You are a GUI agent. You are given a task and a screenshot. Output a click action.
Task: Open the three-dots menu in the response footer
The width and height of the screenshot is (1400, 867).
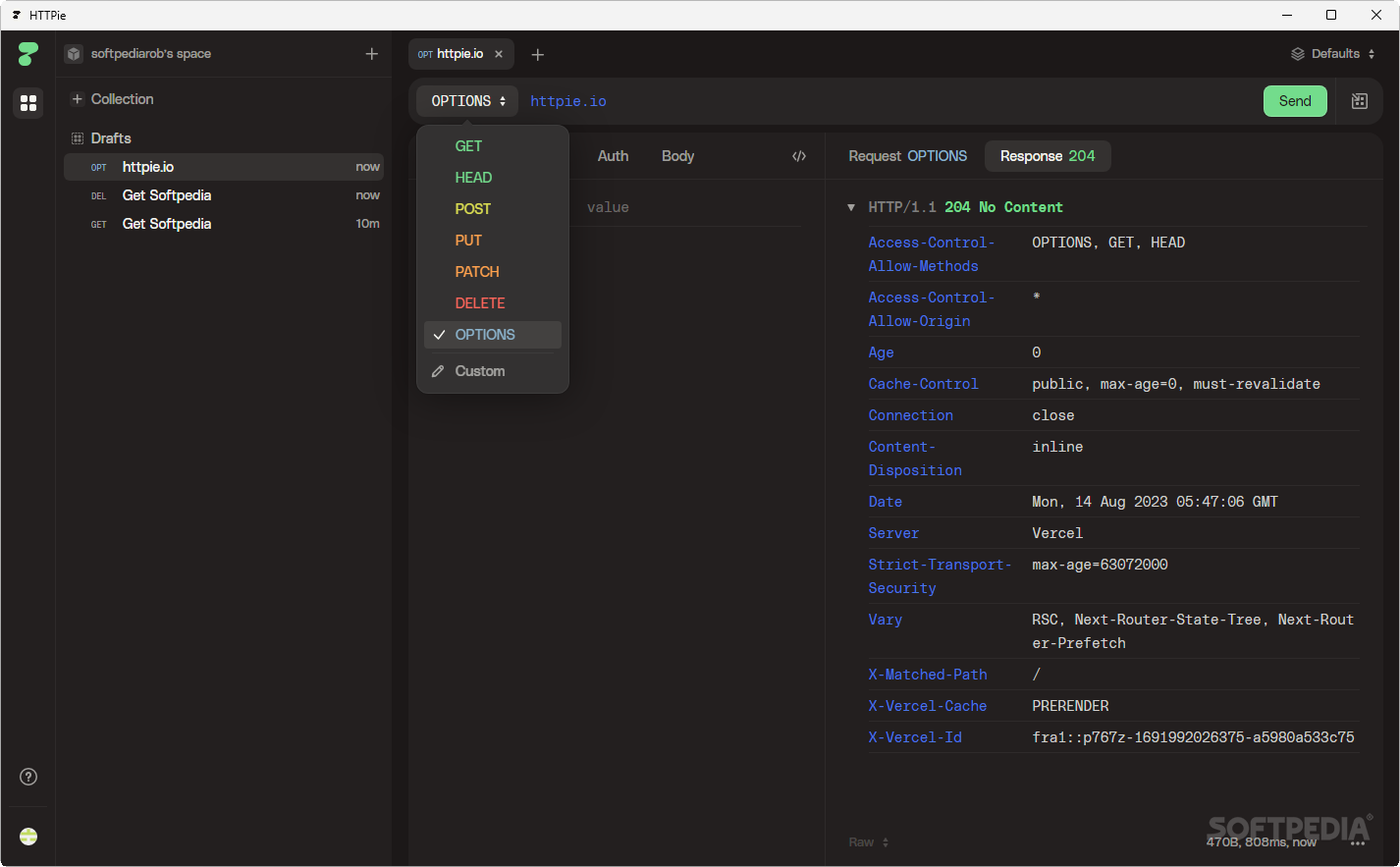pos(1358,842)
